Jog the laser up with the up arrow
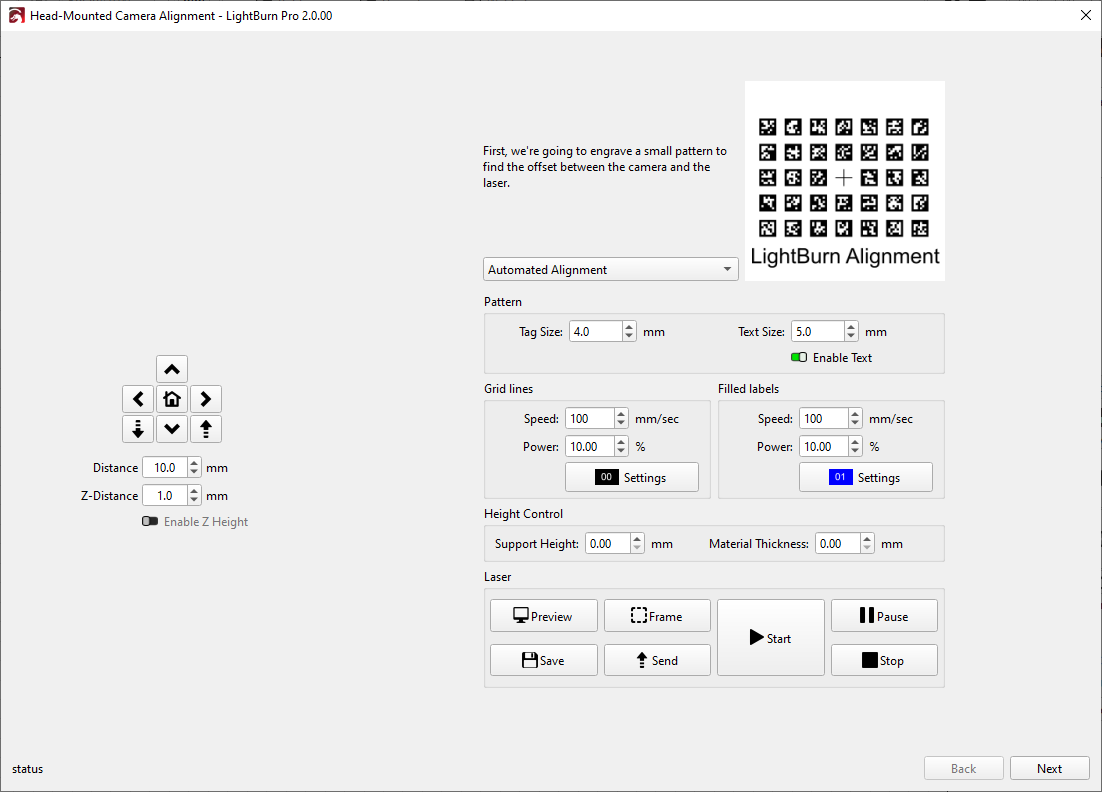The height and width of the screenshot is (792, 1102). coord(172,369)
